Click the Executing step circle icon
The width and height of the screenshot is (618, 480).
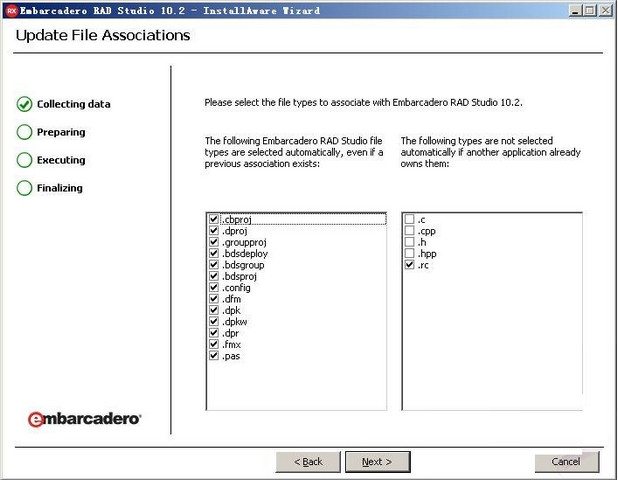click(x=24, y=160)
